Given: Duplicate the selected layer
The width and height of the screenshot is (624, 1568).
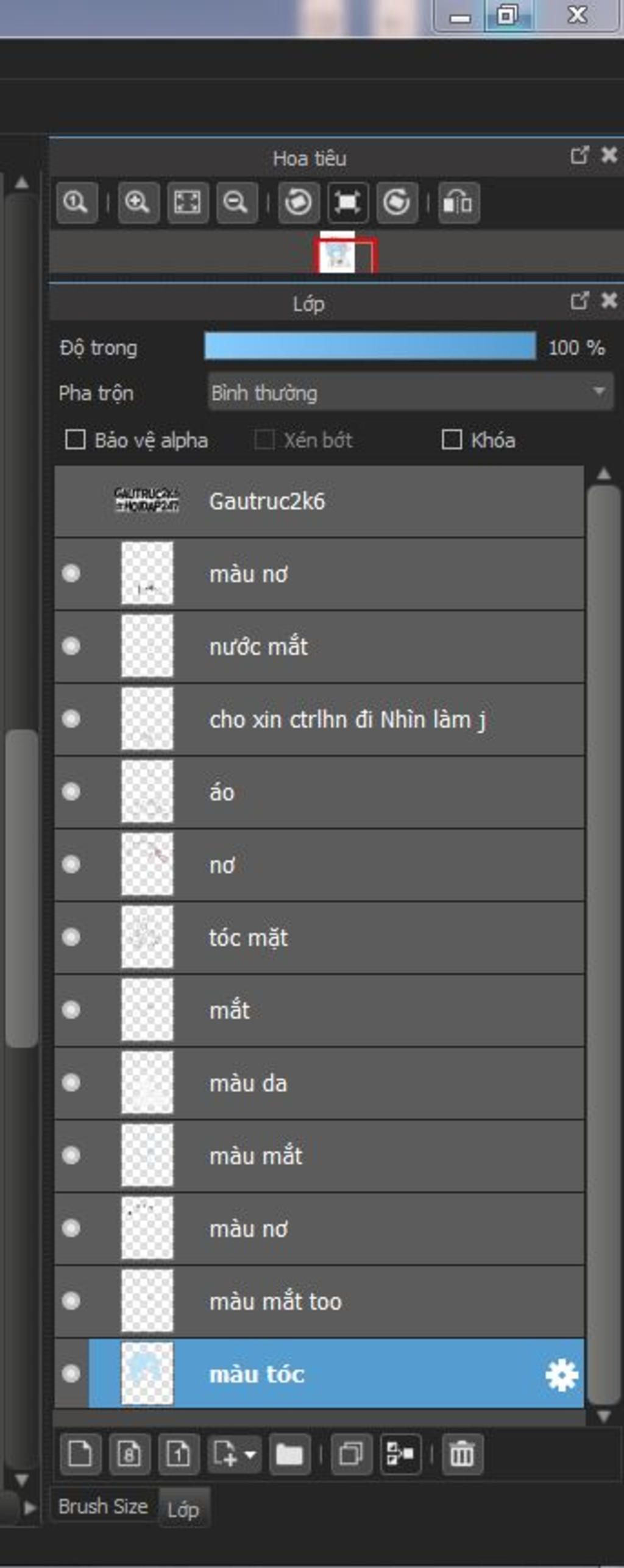Looking at the screenshot, I should [x=352, y=1455].
